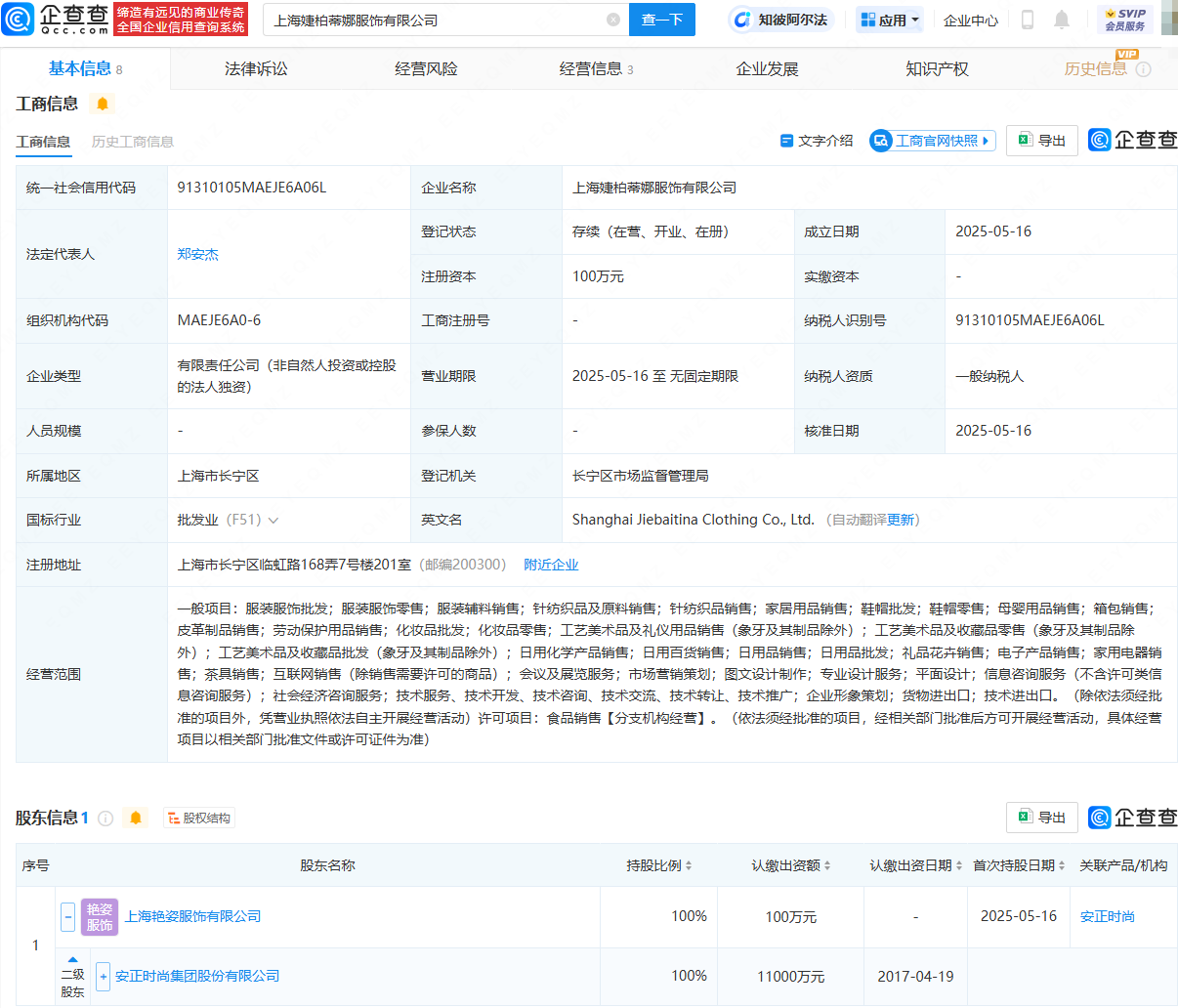This screenshot has height=1008, width=1178.
Task: Clear the search box with X icon
Action: pos(613,20)
